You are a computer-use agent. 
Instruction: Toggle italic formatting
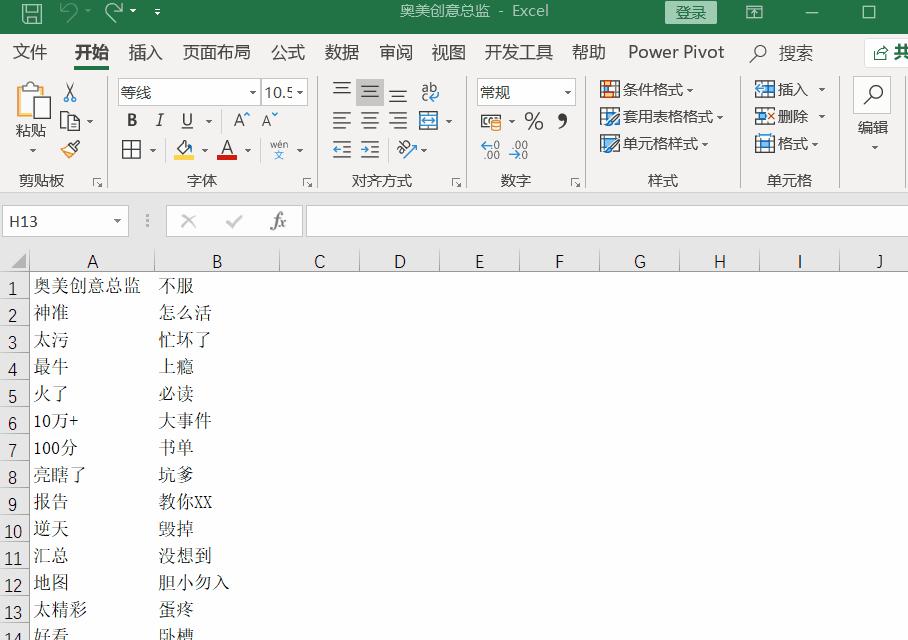pos(158,120)
